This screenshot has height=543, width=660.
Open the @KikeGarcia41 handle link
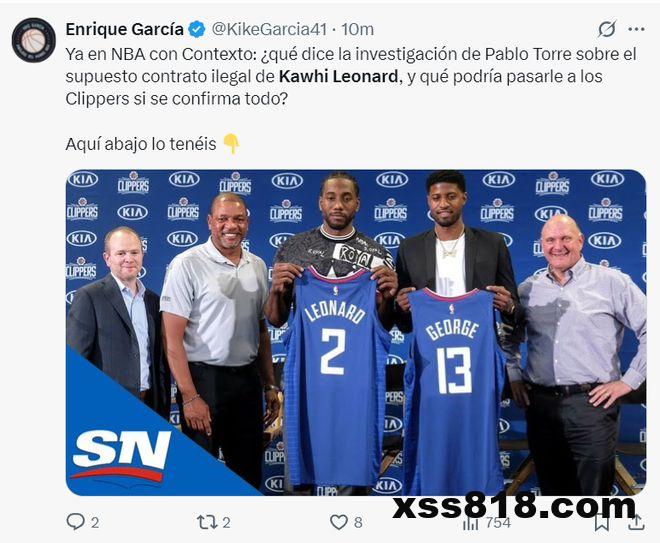pos(269,29)
